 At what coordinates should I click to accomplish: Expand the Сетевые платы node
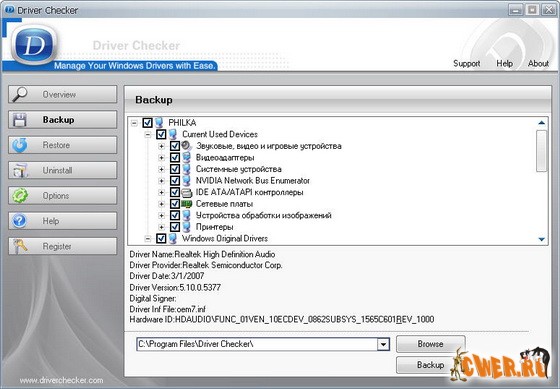[161, 204]
